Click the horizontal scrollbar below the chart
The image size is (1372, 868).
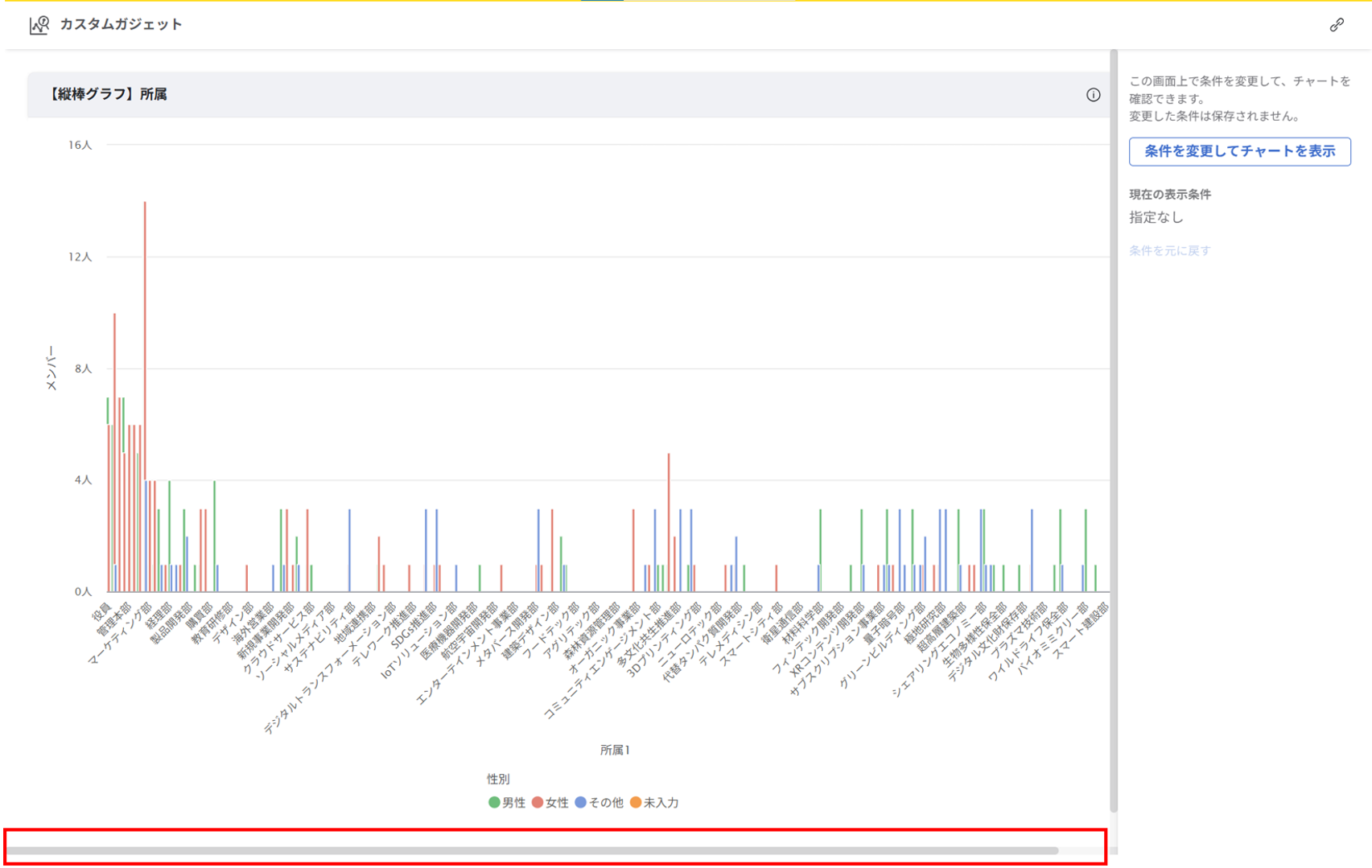pos(531,850)
